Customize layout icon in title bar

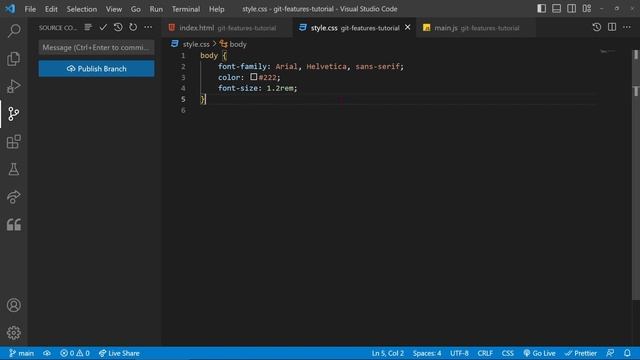(587, 9)
